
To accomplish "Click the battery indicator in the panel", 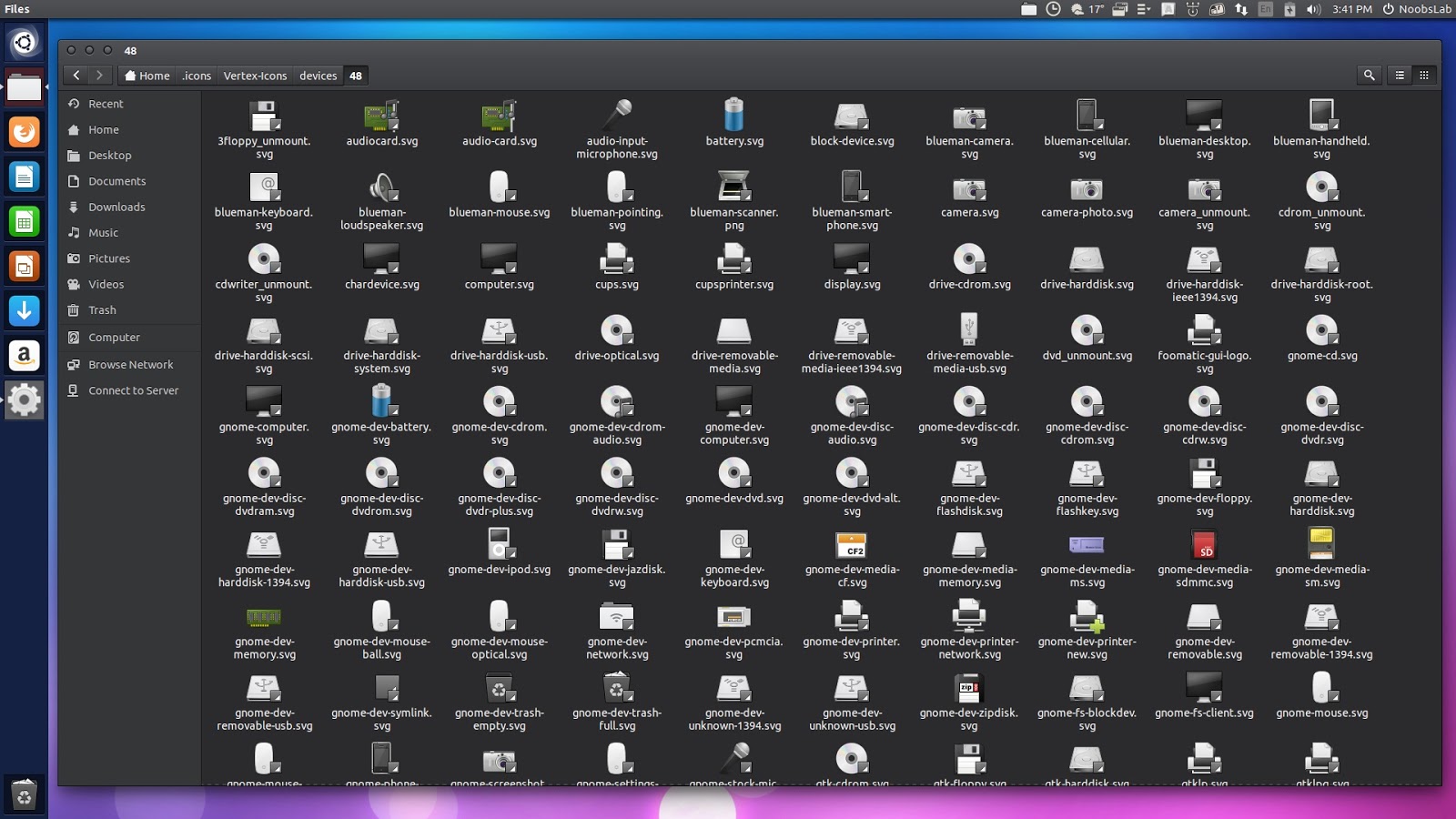I will (1288, 9).
